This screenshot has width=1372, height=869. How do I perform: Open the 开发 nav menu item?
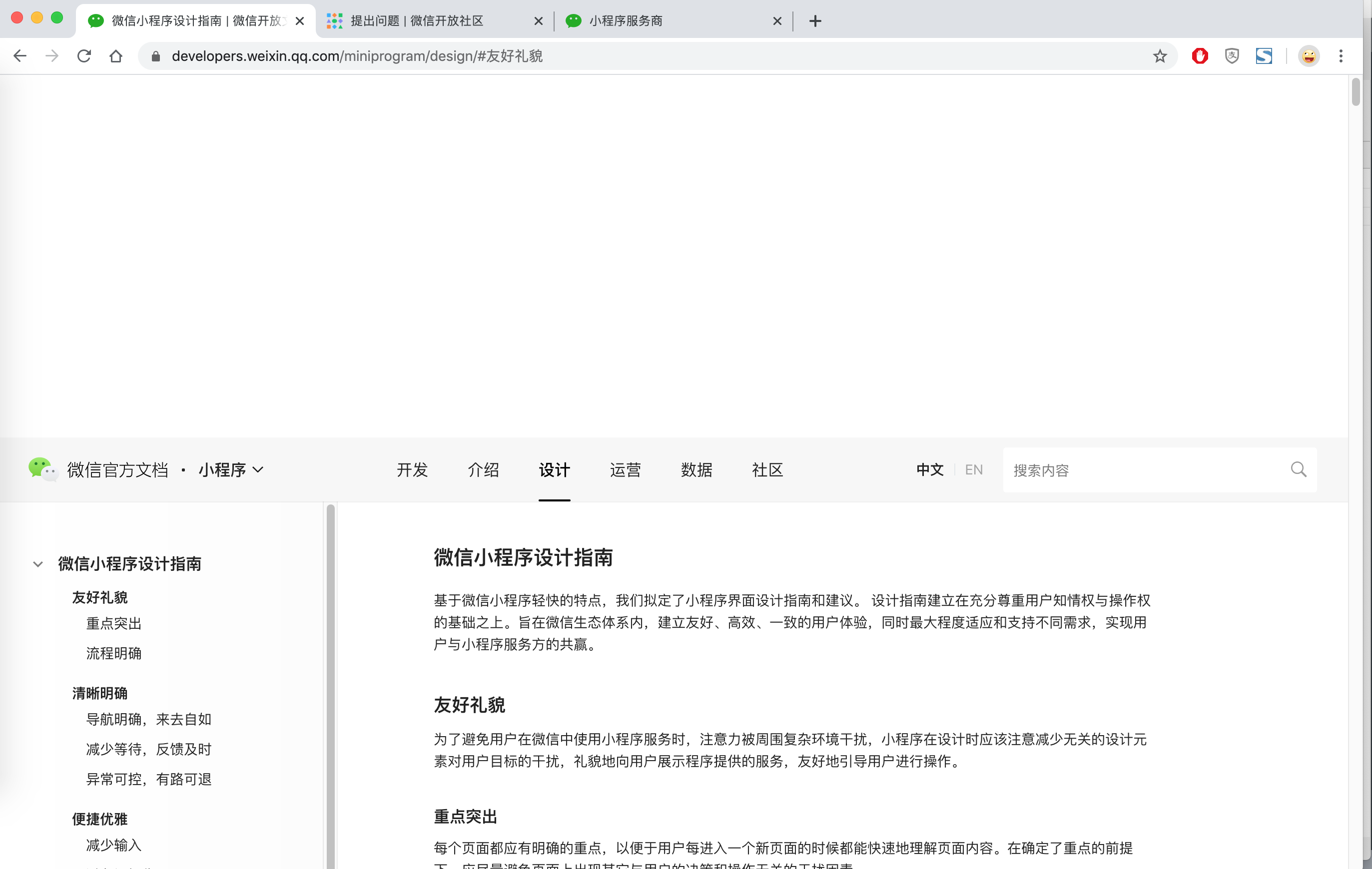[412, 470]
